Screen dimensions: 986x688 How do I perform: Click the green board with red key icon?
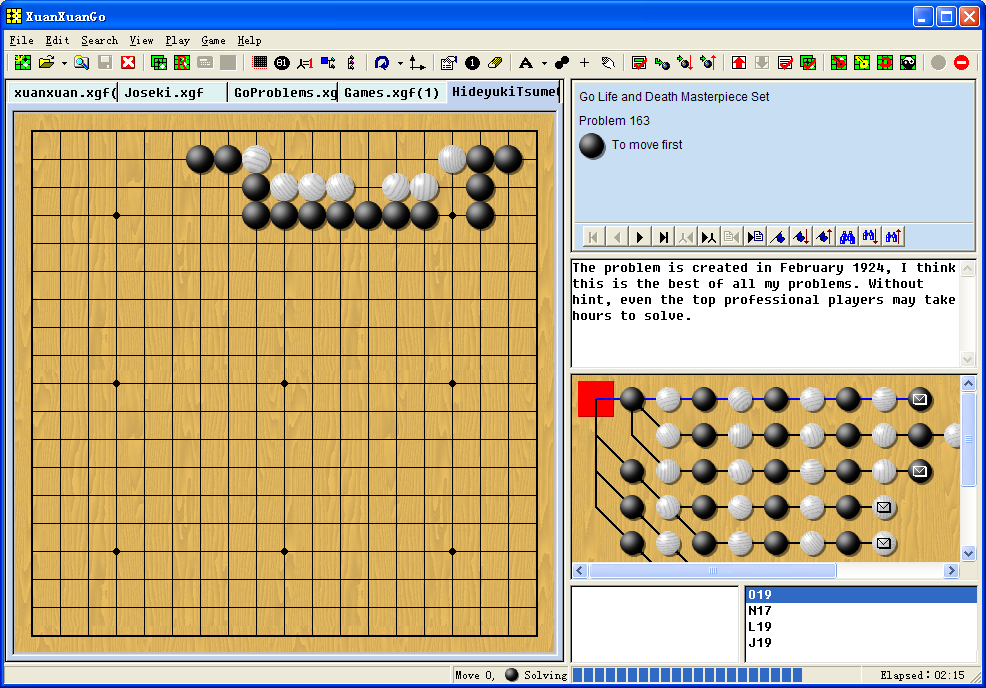[x=839, y=62]
